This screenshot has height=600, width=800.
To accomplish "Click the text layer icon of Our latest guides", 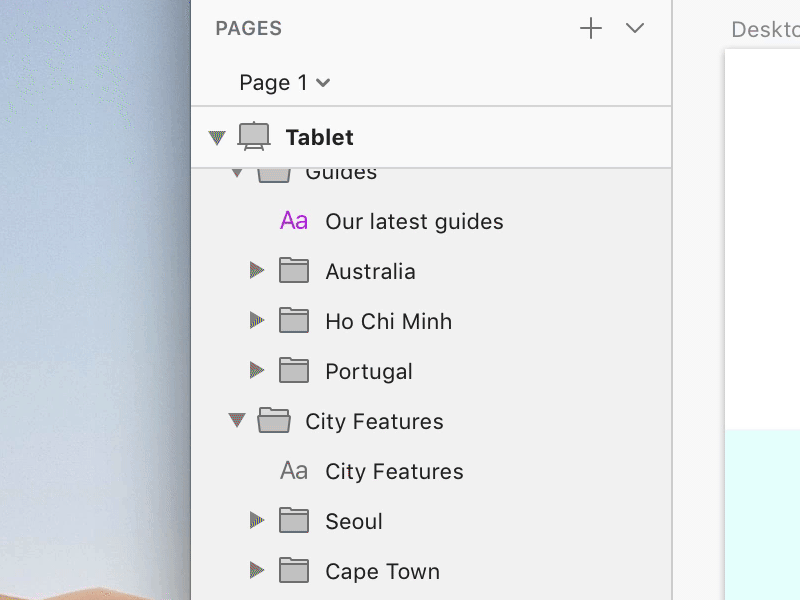I will 294,221.
